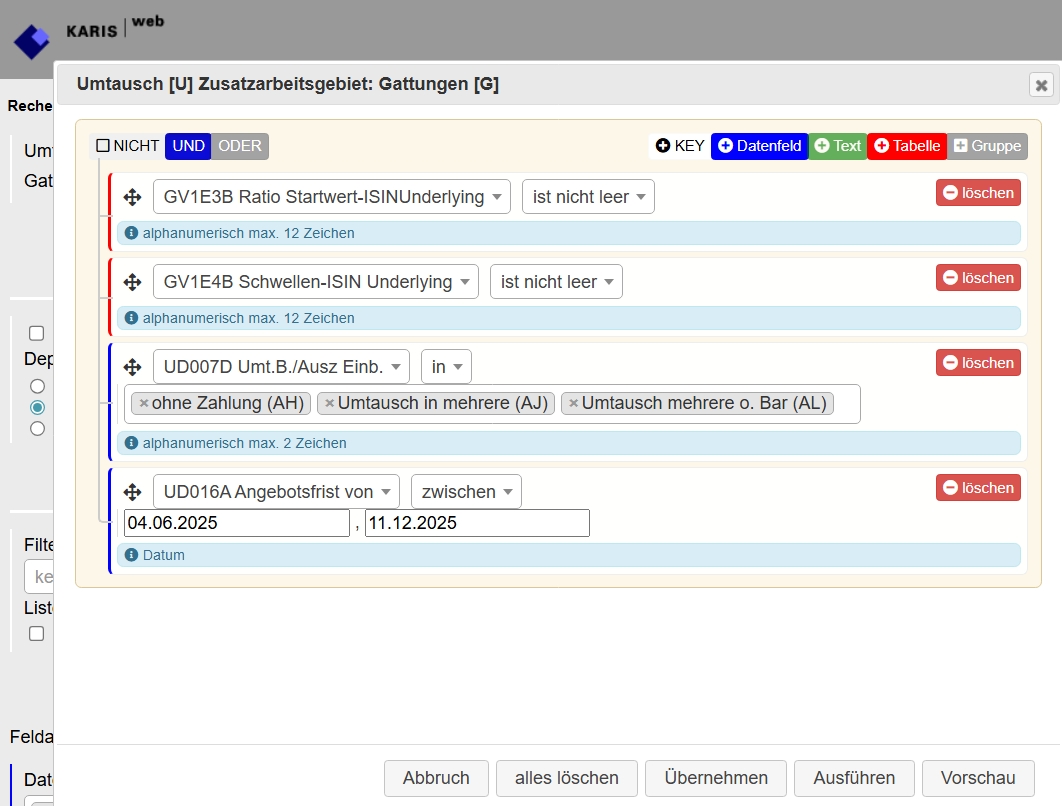This screenshot has height=806, width=1062.
Task: Toggle the NICHT checkbox
Action: [x=103, y=146]
